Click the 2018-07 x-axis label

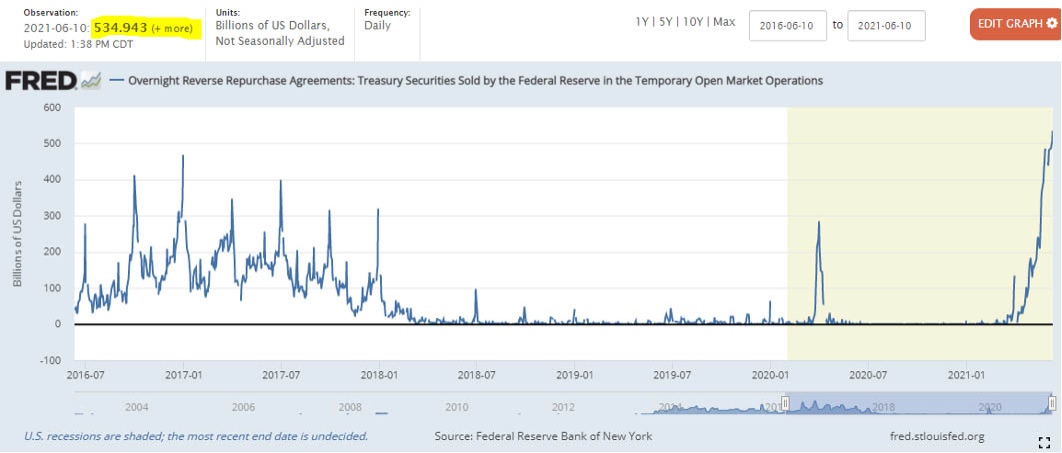(x=476, y=374)
